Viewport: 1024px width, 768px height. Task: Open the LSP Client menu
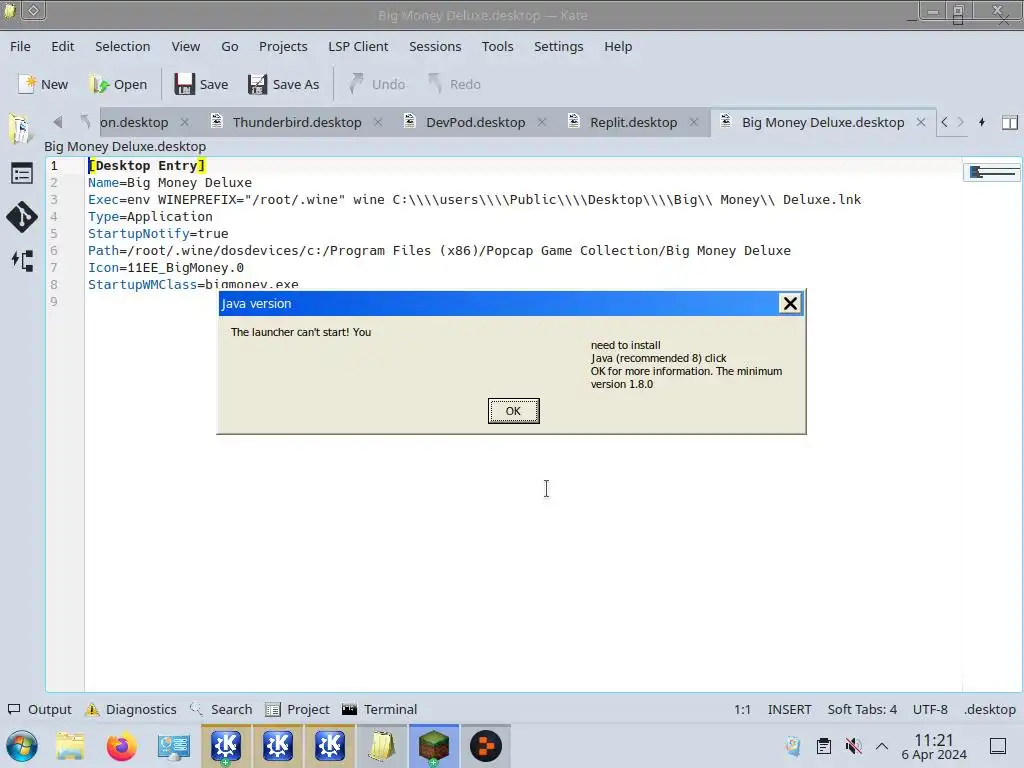point(358,46)
